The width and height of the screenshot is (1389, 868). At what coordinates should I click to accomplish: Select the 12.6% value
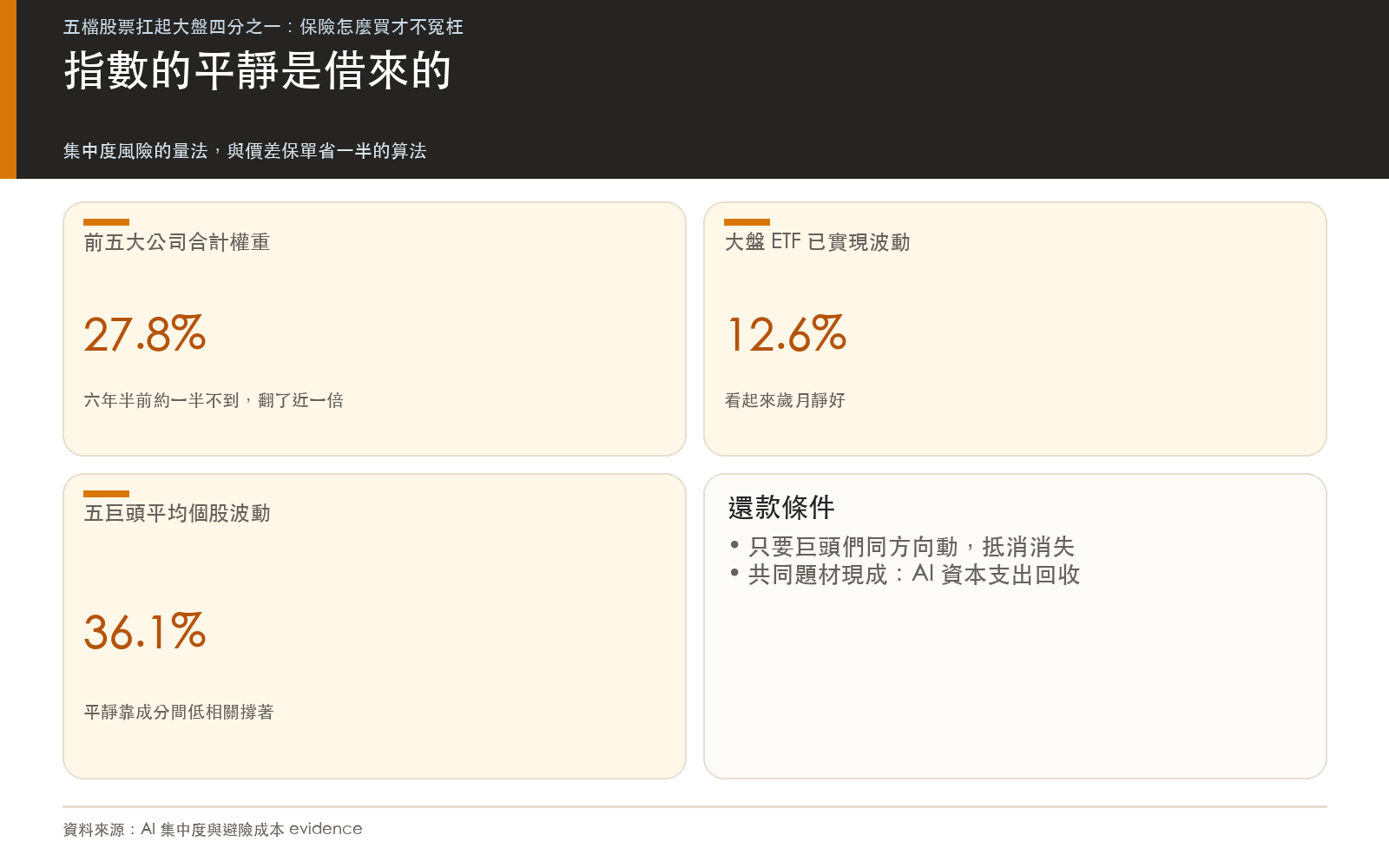point(786,334)
